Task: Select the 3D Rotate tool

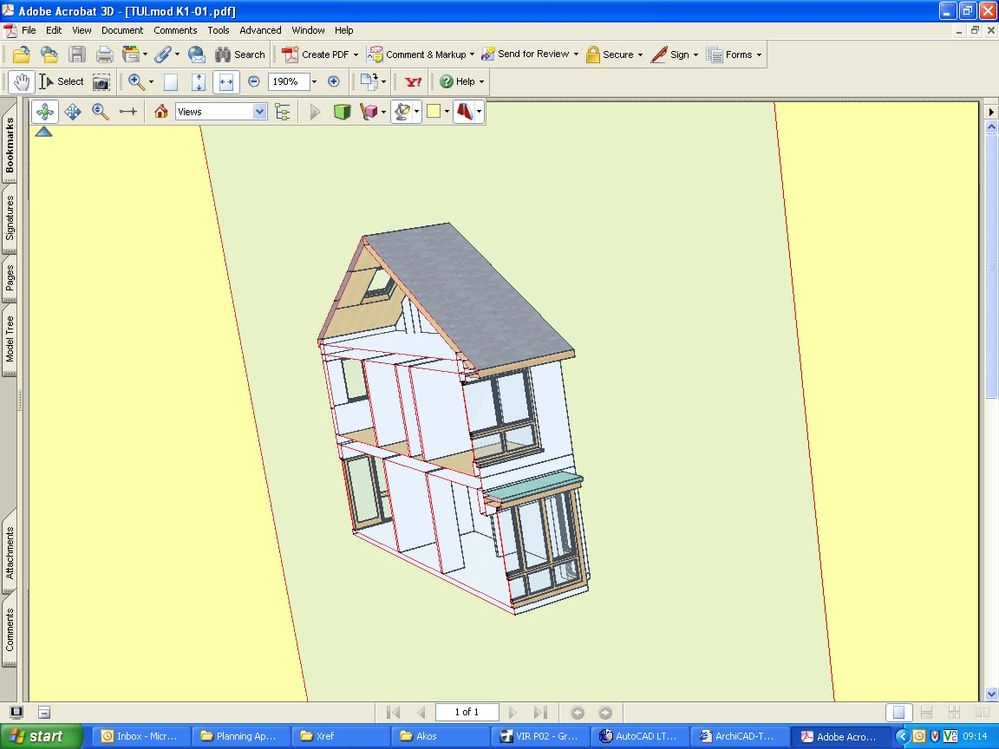Action: click(45, 112)
